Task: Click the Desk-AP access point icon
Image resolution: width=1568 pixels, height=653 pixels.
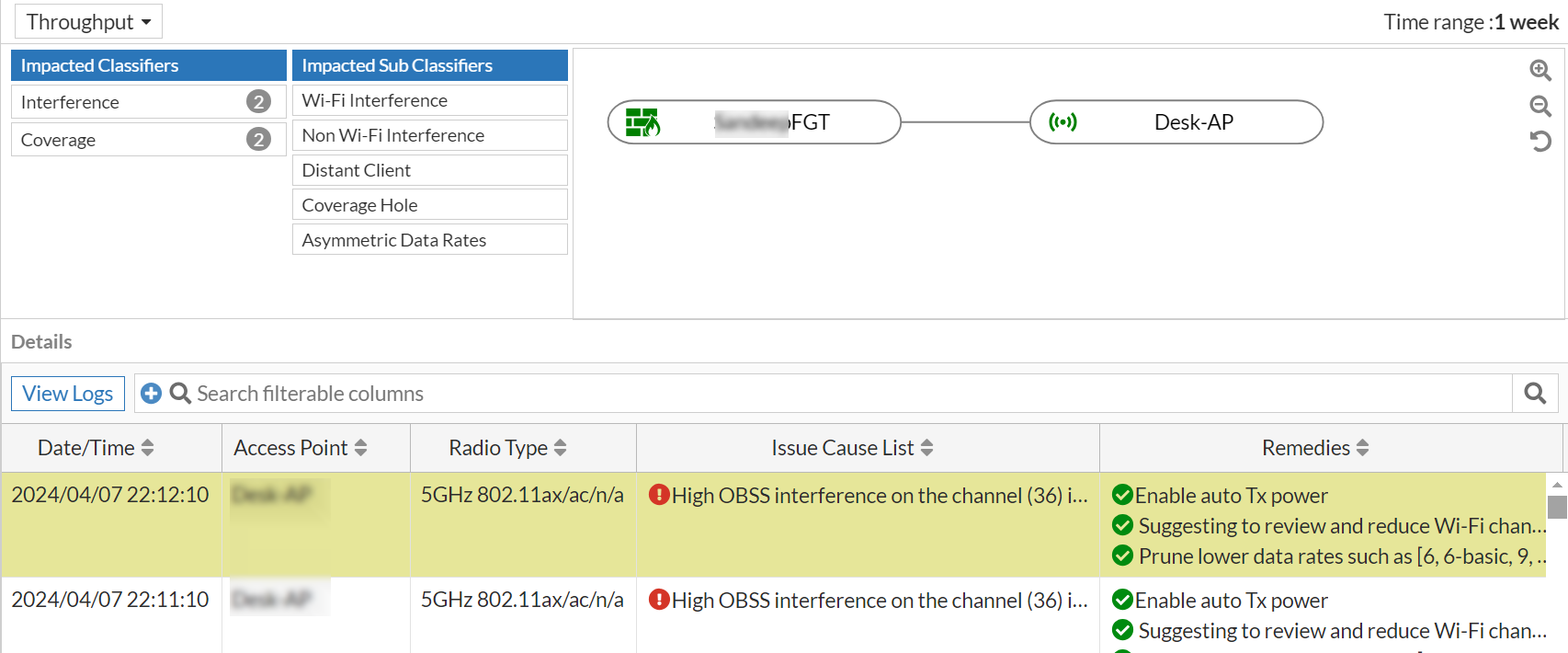Action: [1062, 122]
